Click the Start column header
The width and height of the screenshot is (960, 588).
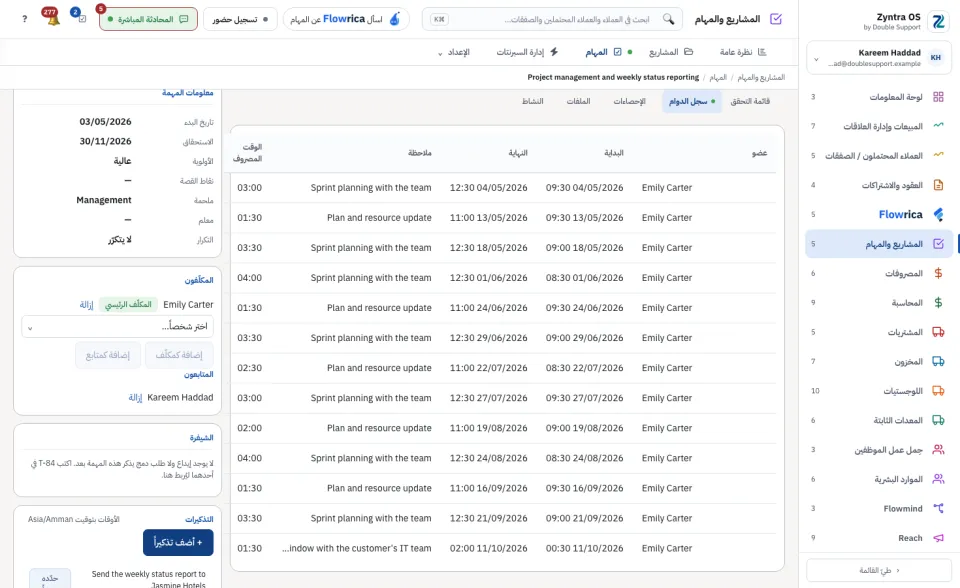(613, 153)
